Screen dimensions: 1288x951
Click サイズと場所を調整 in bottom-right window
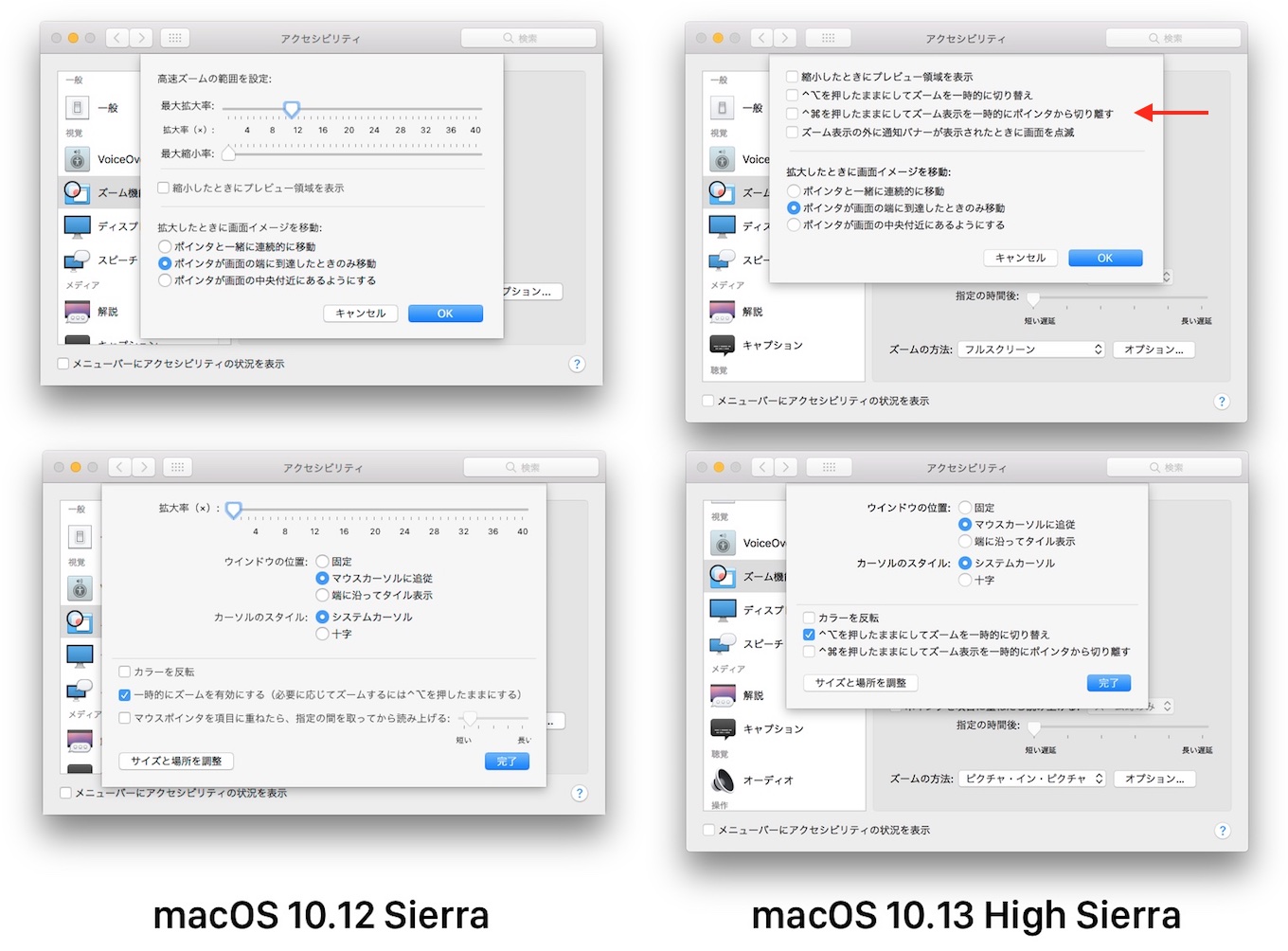click(x=861, y=682)
